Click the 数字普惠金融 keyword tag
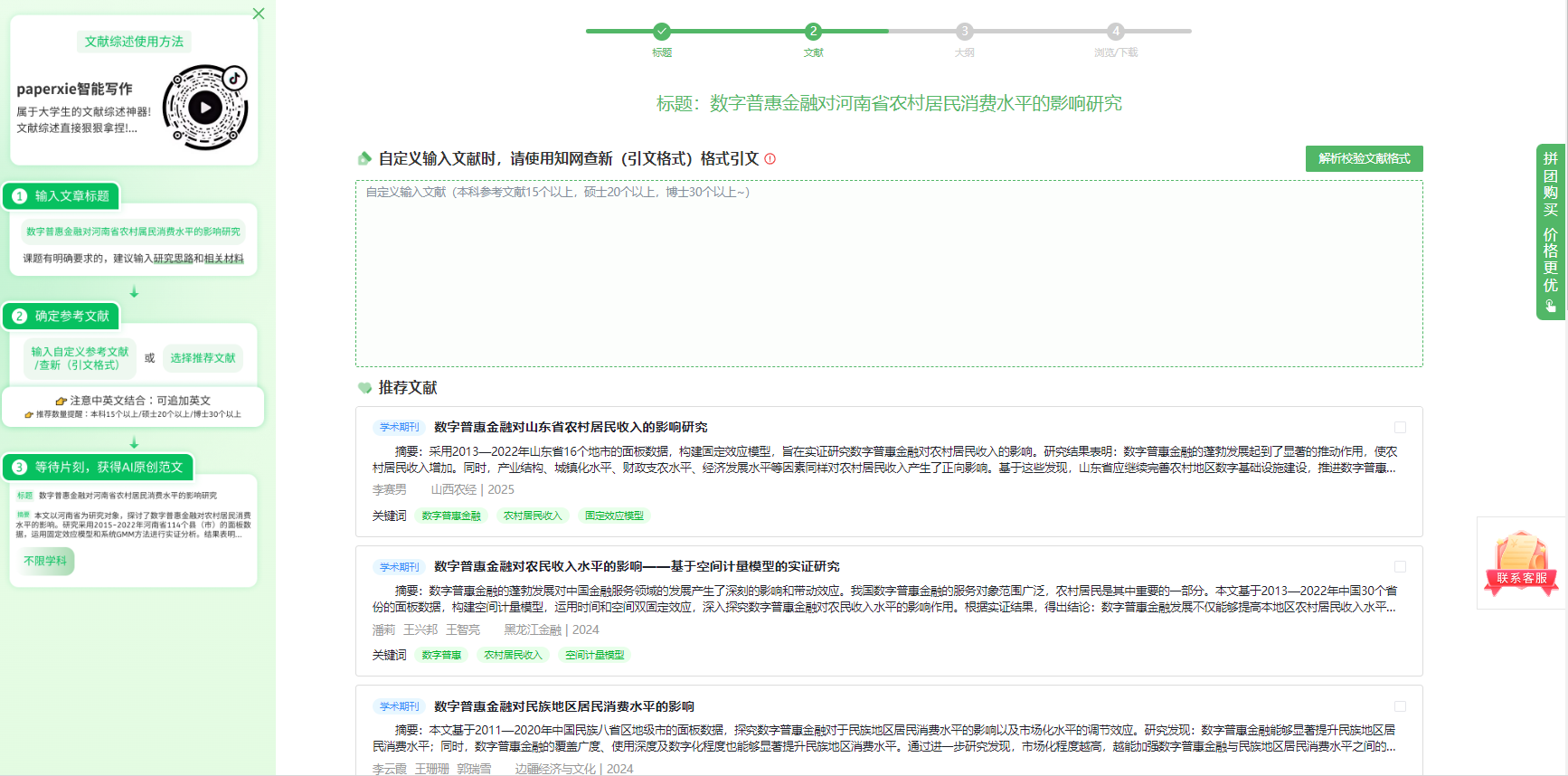1568x776 pixels. tap(451, 516)
